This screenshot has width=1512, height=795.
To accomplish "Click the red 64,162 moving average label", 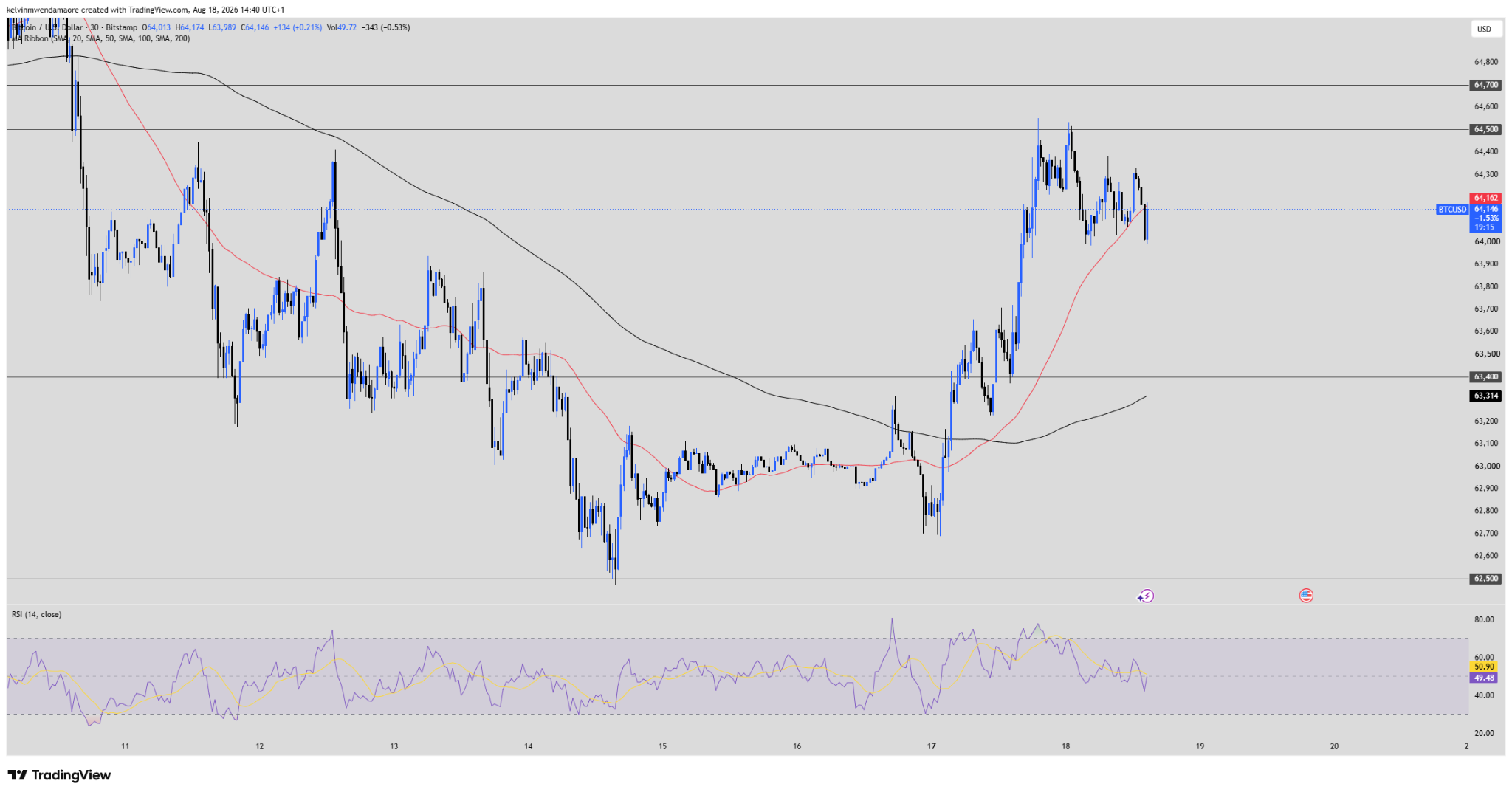I will (x=1486, y=198).
